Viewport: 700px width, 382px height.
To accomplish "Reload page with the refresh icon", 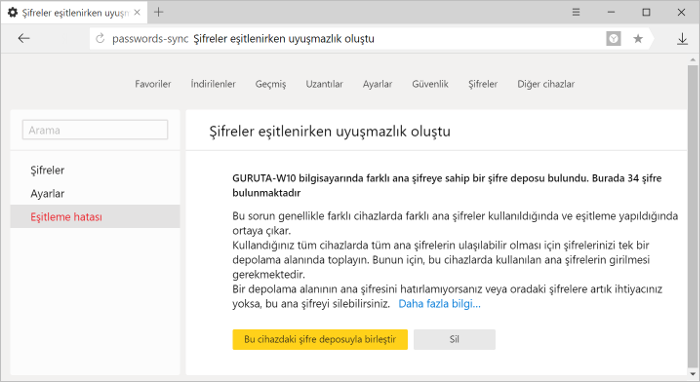I will coord(100,39).
